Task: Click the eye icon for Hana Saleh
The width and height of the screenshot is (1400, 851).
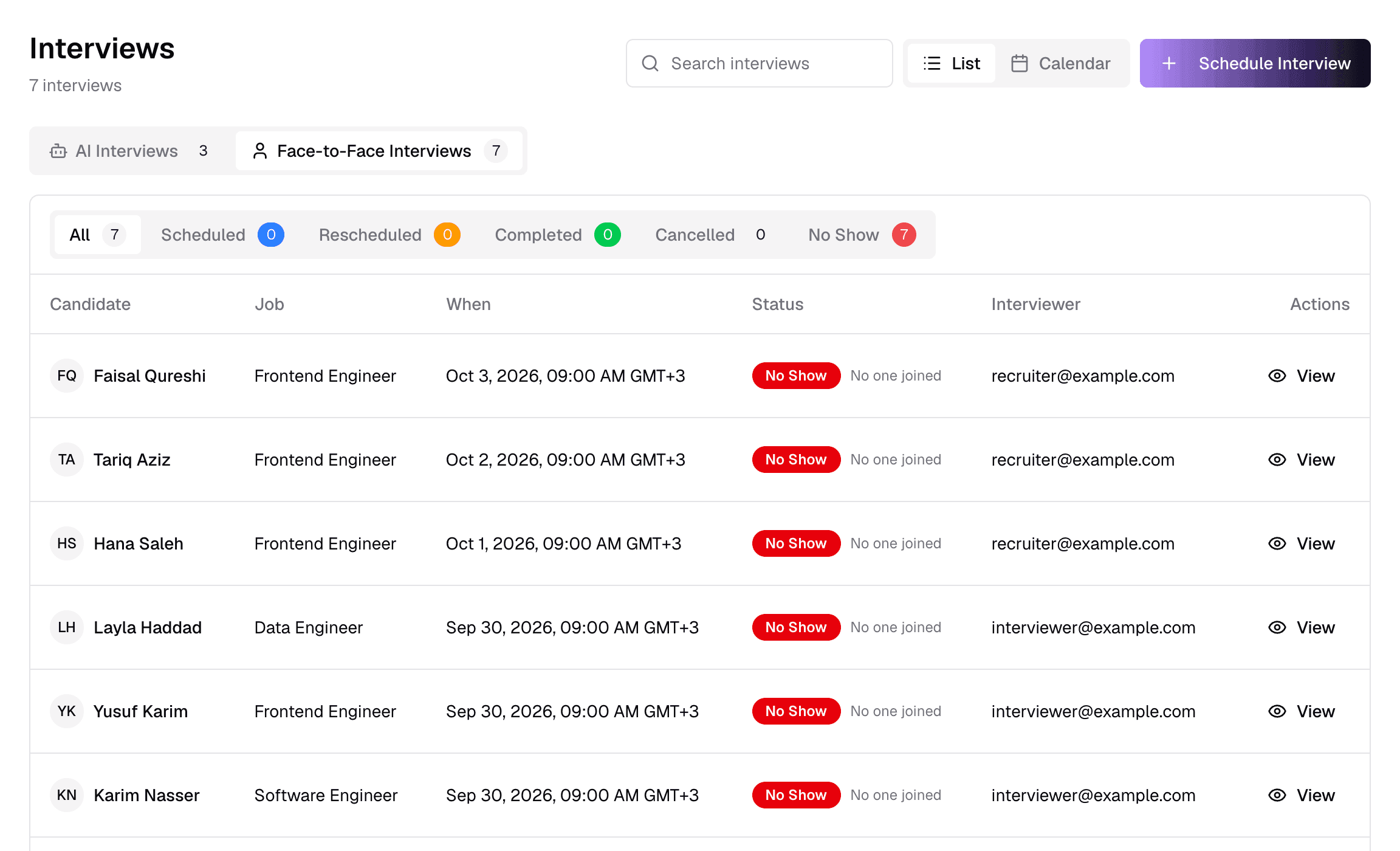Action: point(1277,543)
